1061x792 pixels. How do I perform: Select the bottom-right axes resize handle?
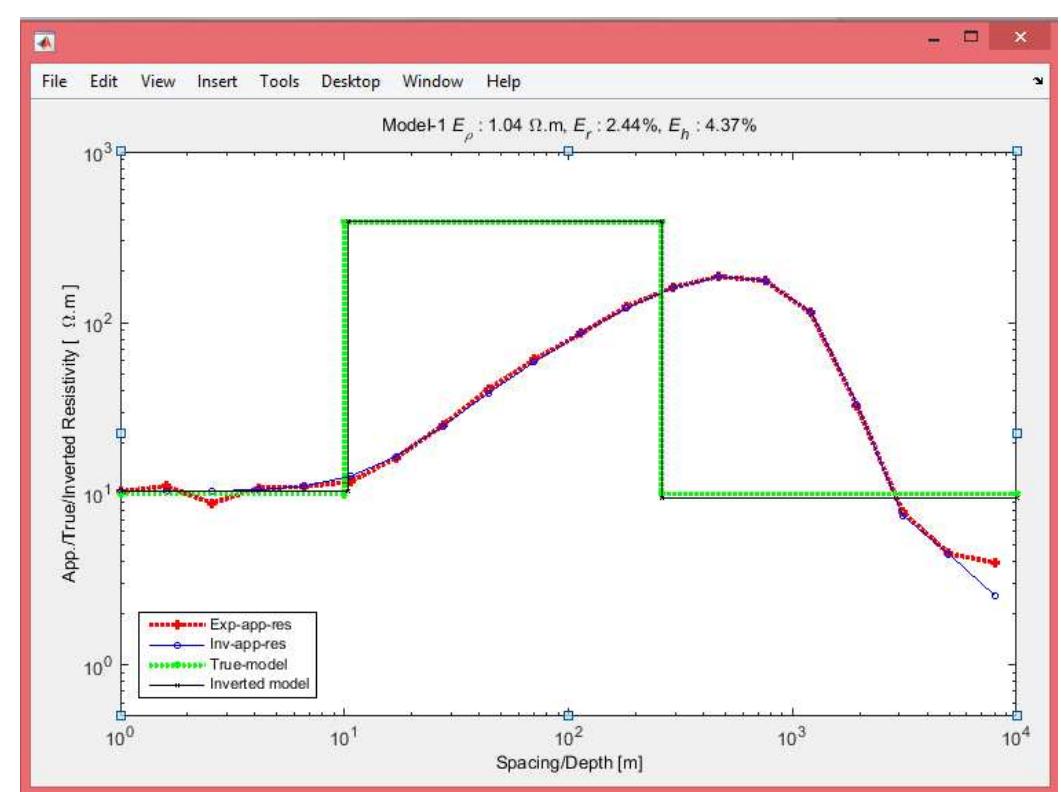(1017, 716)
